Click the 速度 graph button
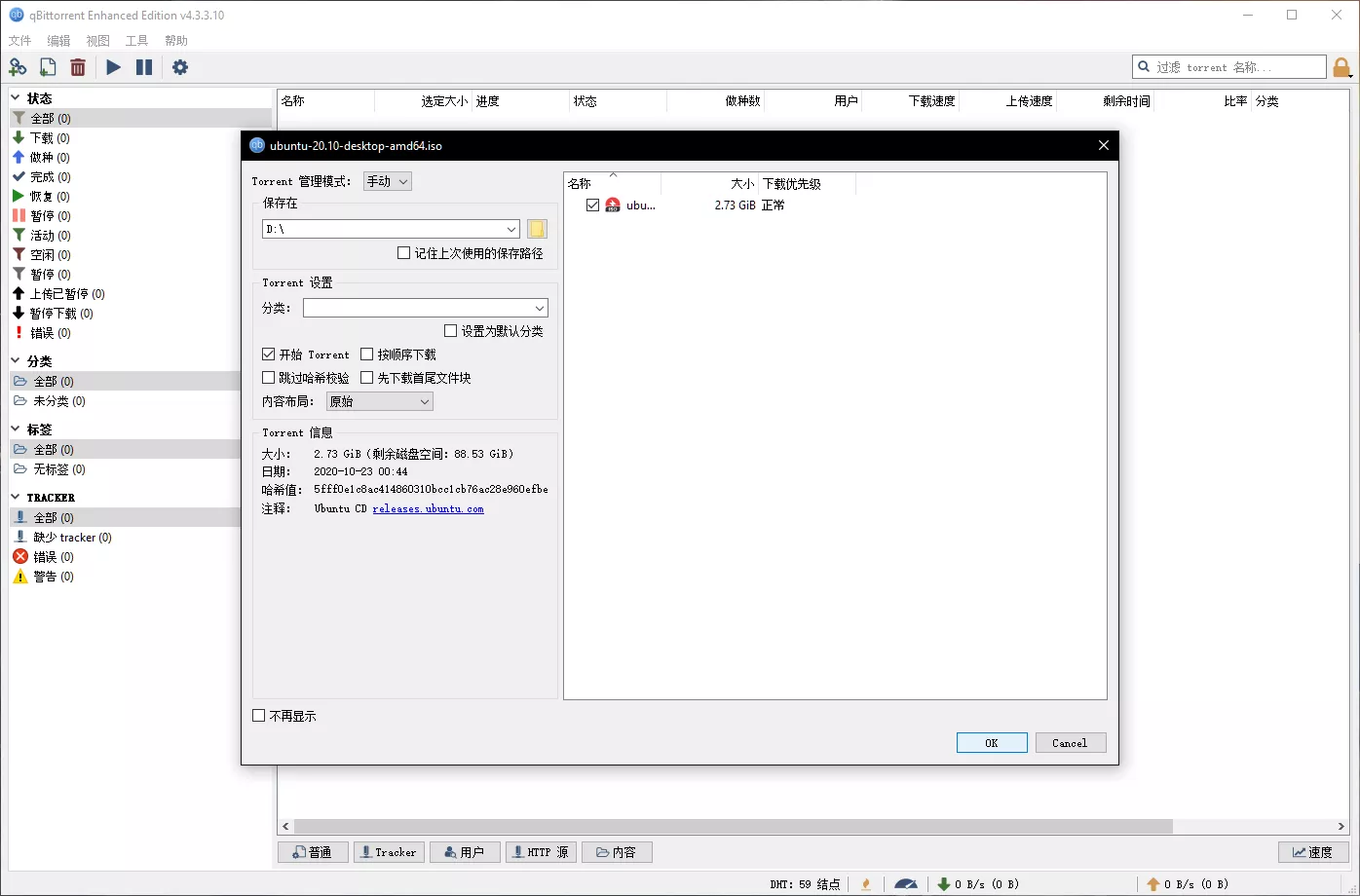Viewport: 1360px width, 896px height. 1313,852
